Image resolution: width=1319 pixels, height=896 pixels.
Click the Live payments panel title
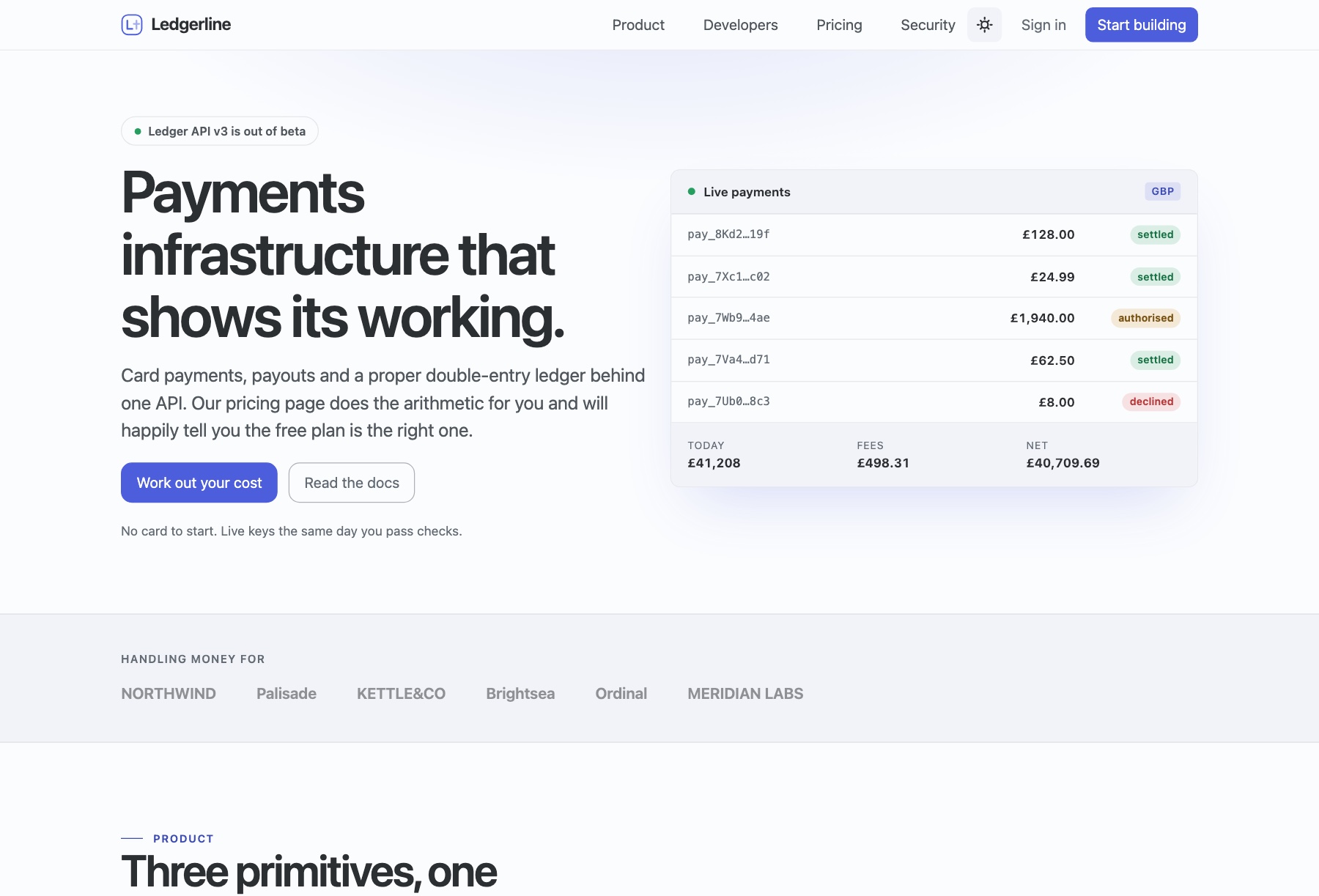click(747, 192)
